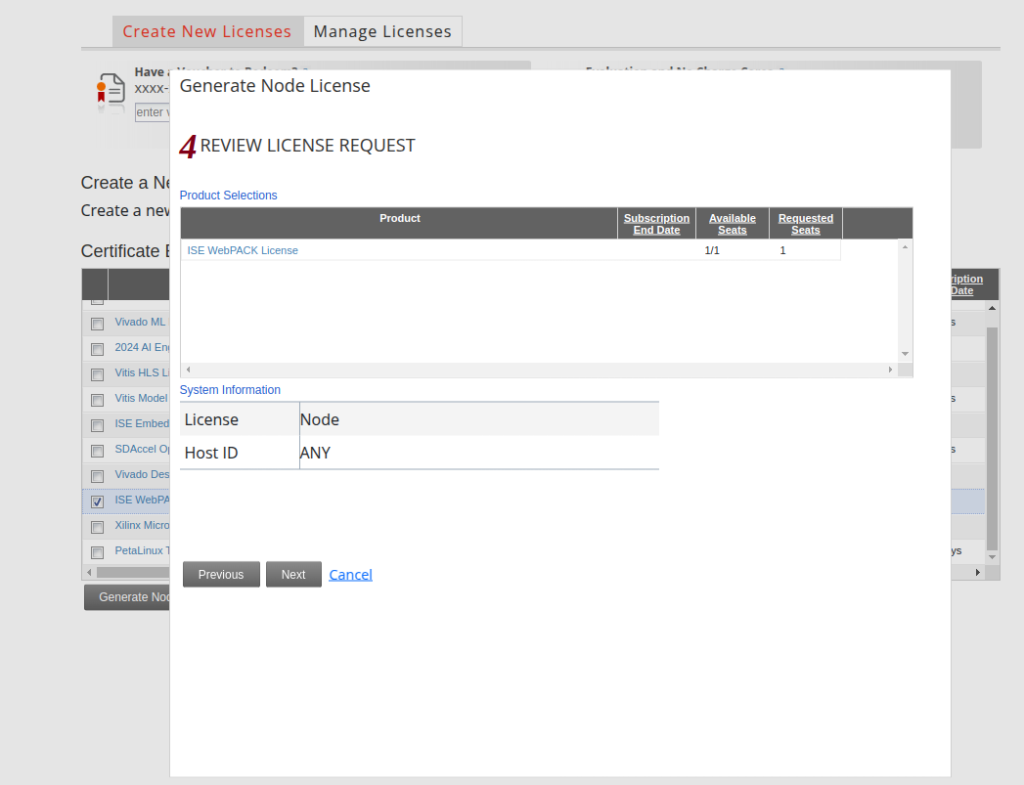Click the Host ID row label
This screenshot has width=1024, height=785.
(211, 453)
